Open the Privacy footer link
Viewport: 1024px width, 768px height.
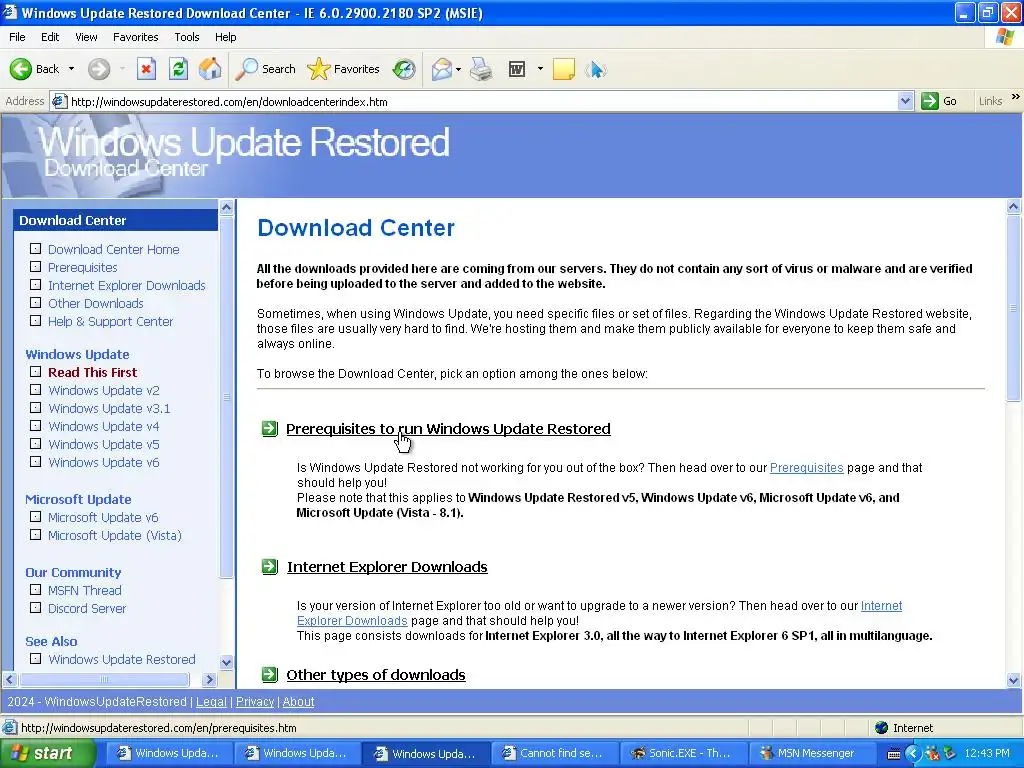(x=255, y=701)
